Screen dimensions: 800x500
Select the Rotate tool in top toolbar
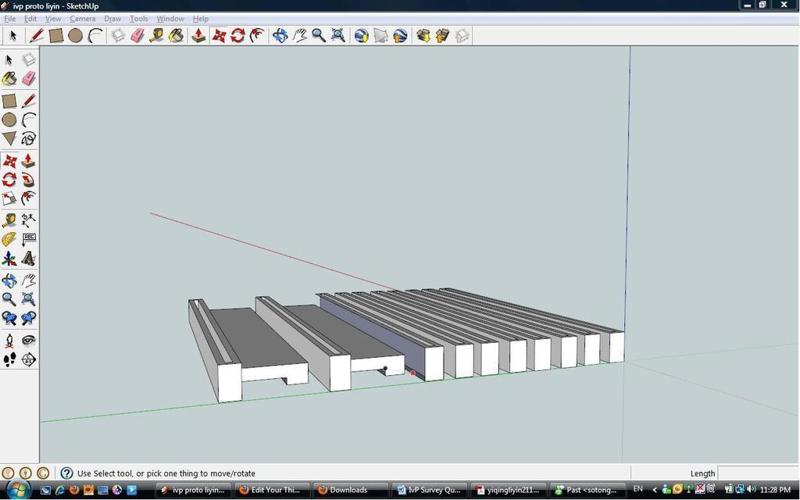click(x=238, y=36)
